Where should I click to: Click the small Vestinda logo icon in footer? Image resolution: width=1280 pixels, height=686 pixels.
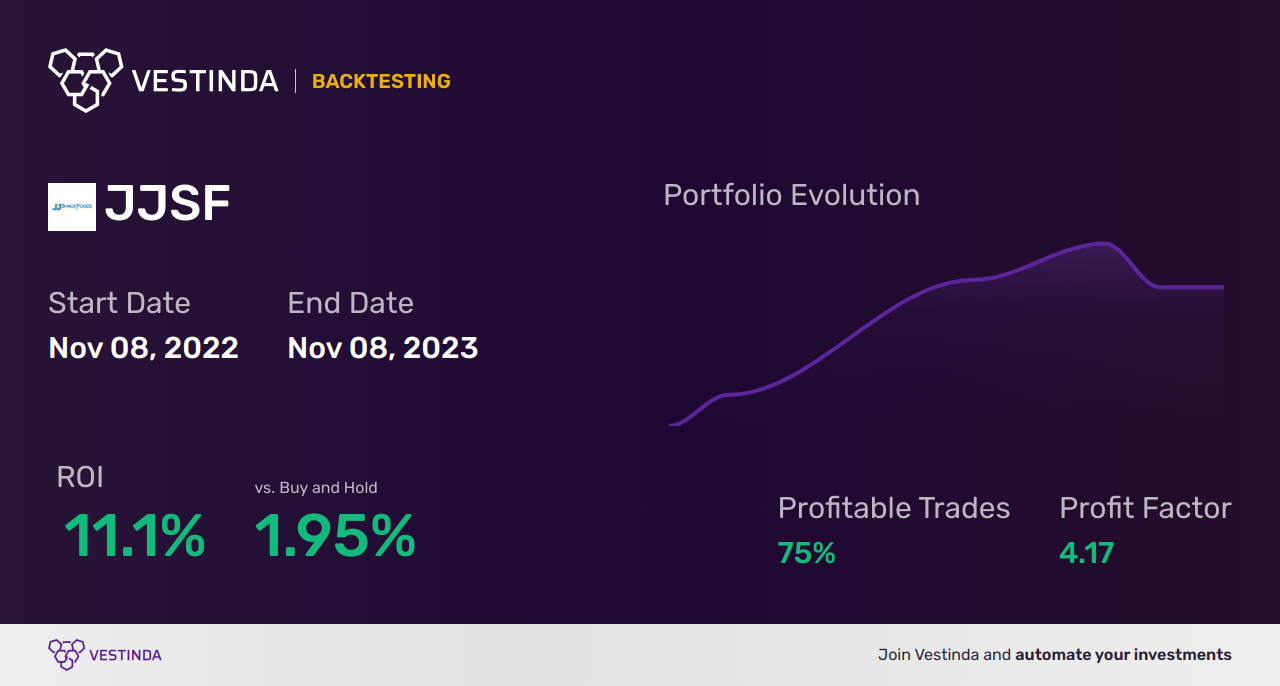[x=66, y=654]
